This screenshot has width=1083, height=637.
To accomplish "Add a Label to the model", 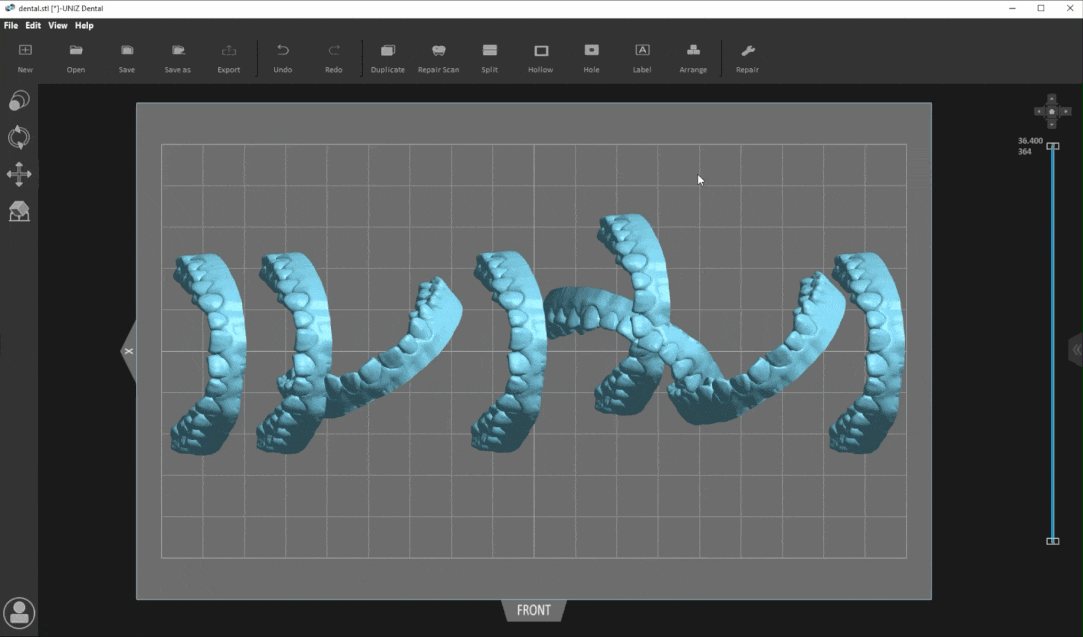I will point(642,58).
